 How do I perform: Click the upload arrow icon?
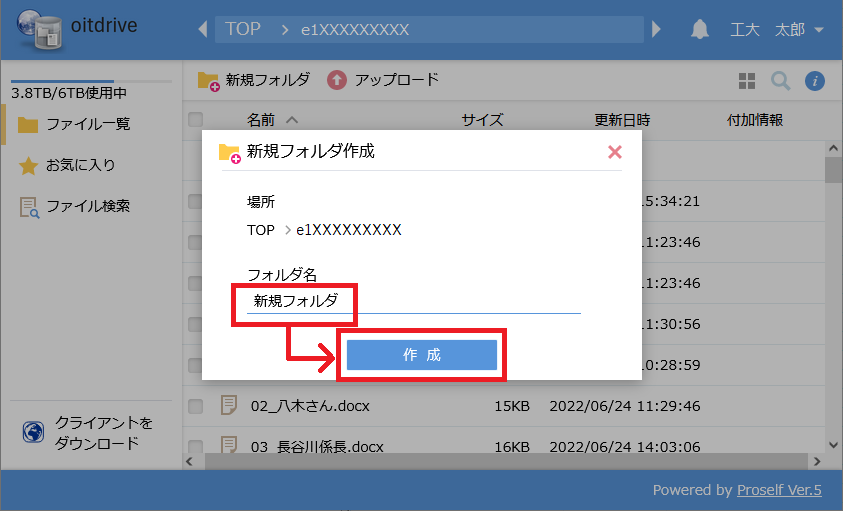337,80
